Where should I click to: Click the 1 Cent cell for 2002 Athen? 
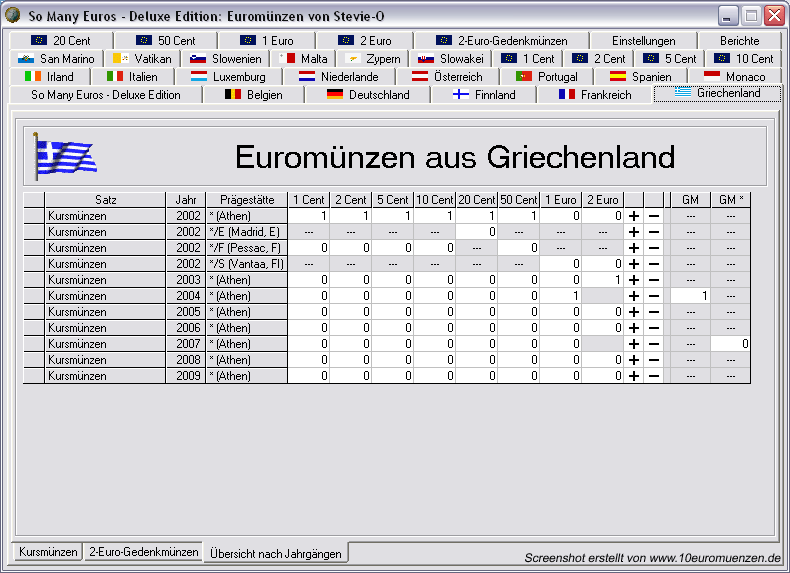[309, 216]
